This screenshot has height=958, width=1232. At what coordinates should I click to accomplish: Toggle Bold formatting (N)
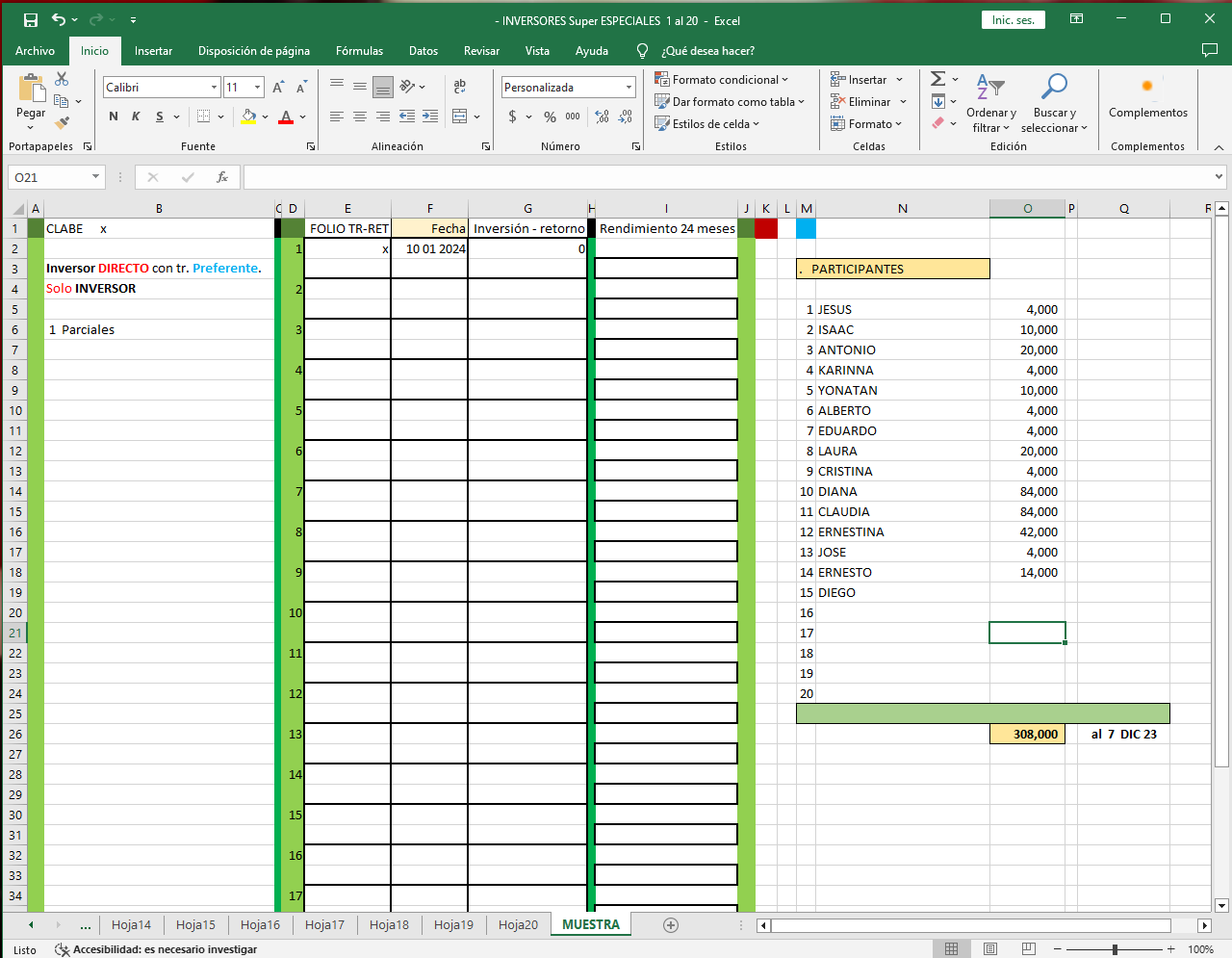(114, 117)
